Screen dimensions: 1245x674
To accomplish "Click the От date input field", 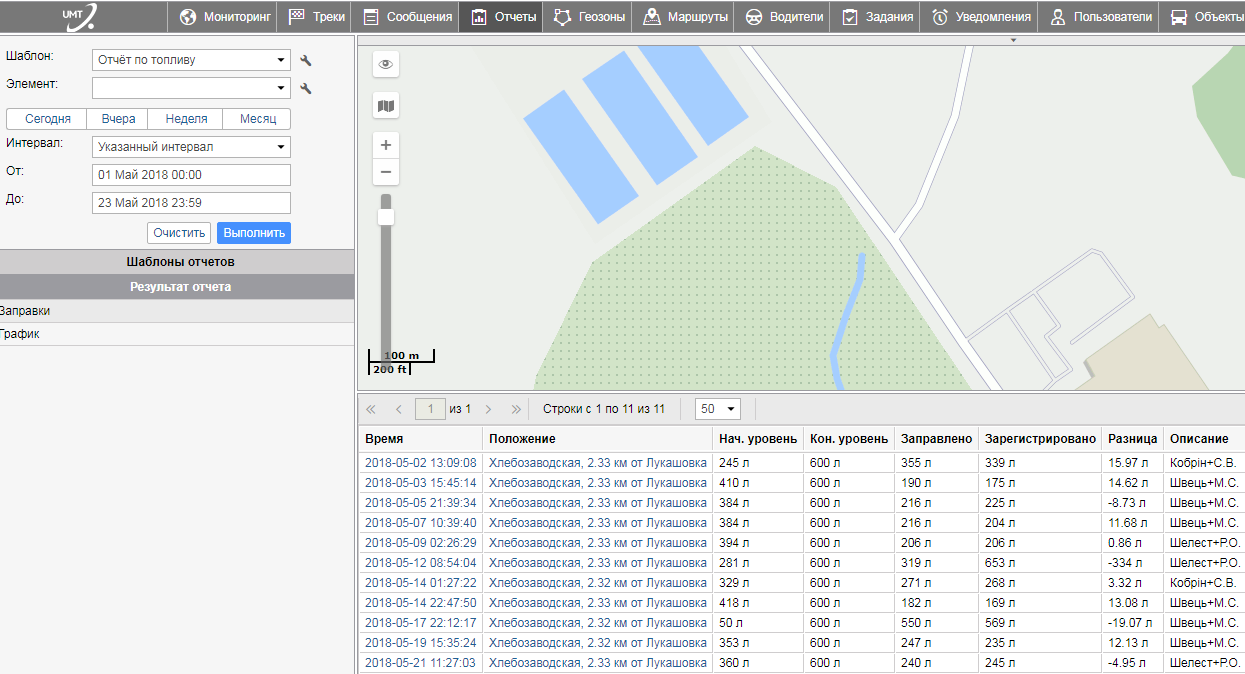I will pyautogui.click(x=191, y=175).
